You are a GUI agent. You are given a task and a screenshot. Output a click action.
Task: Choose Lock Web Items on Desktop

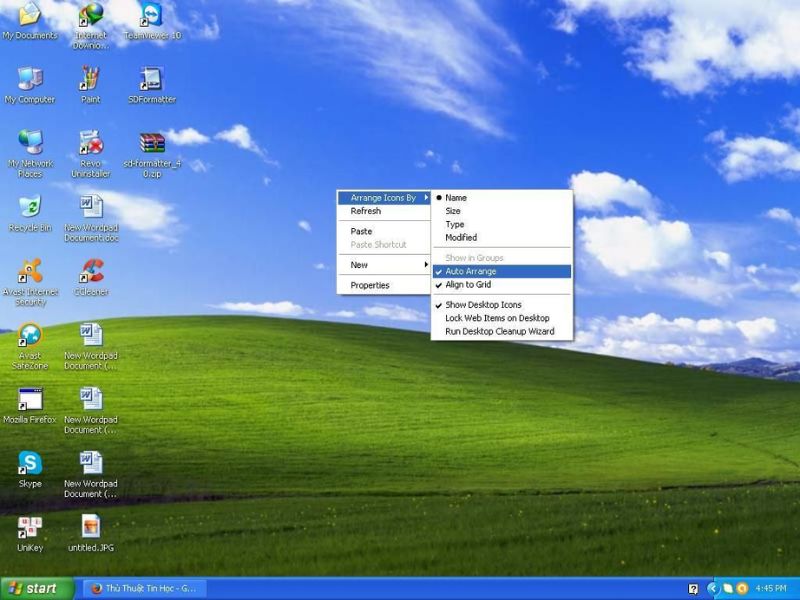pos(502,318)
